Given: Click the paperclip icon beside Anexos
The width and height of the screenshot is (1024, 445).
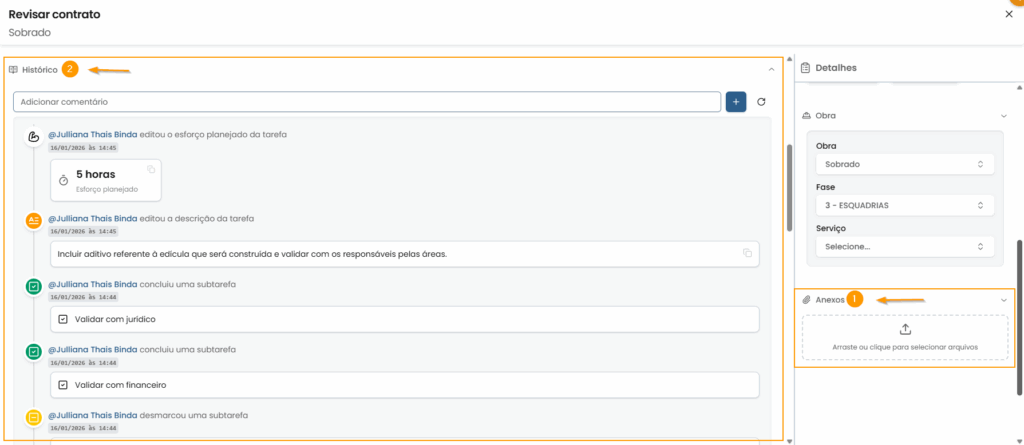Looking at the screenshot, I should pyautogui.click(x=806, y=300).
